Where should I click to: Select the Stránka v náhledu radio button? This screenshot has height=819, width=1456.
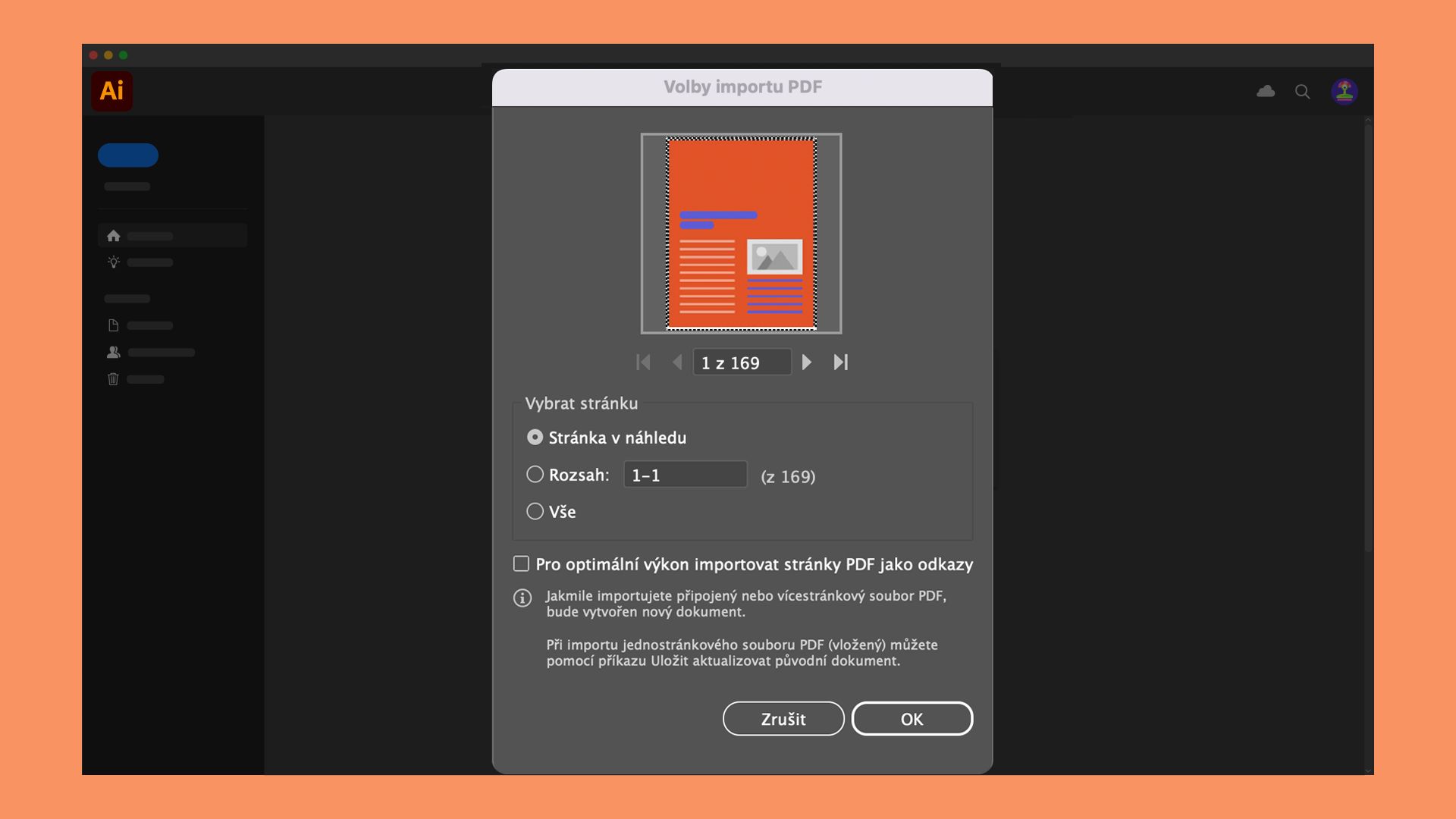535,437
